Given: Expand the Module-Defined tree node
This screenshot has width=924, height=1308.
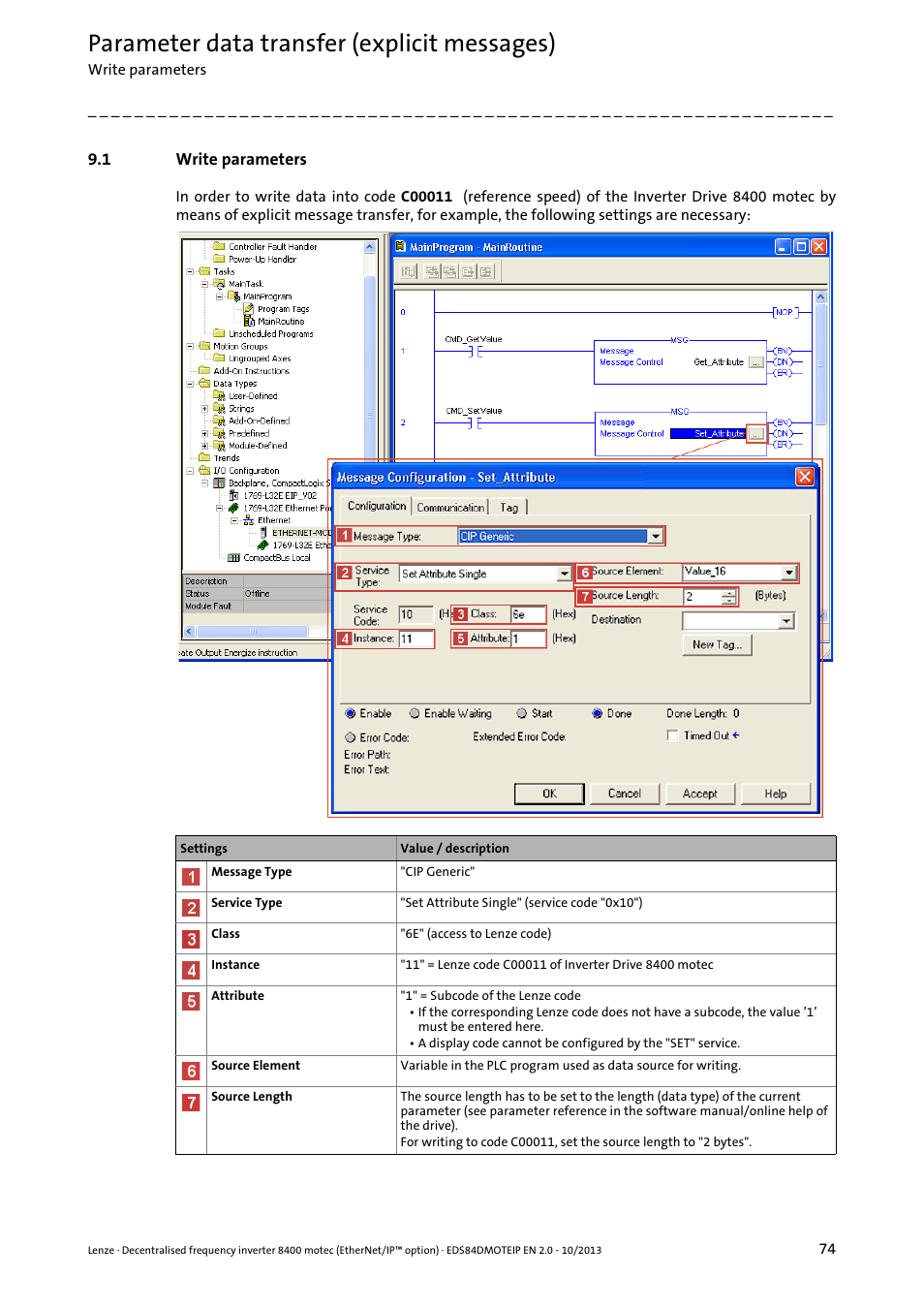Looking at the screenshot, I should point(204,446).
